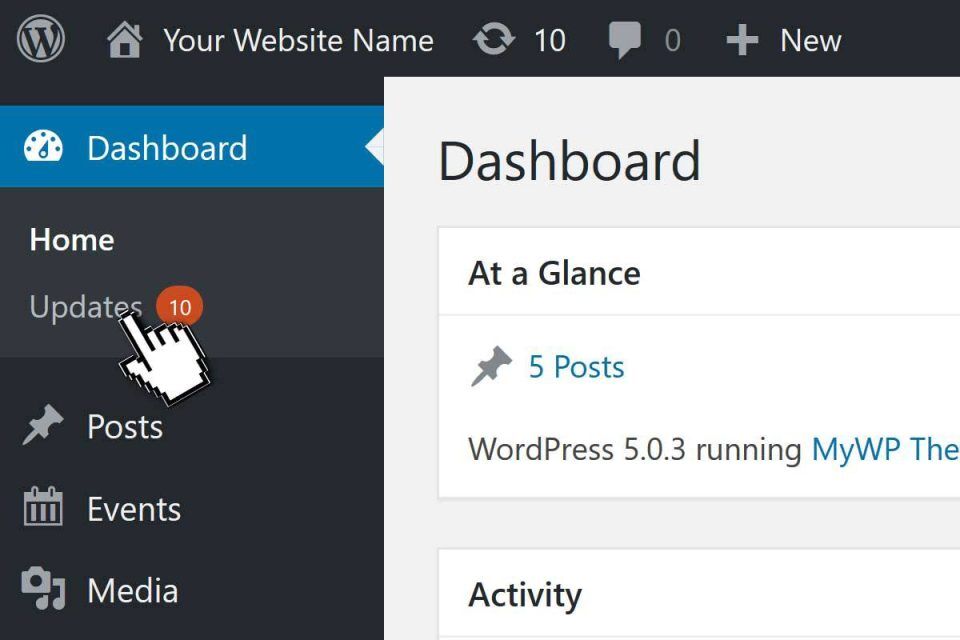Open the New content dropdown
Screen dimensions: 960x640
point(810,41)
